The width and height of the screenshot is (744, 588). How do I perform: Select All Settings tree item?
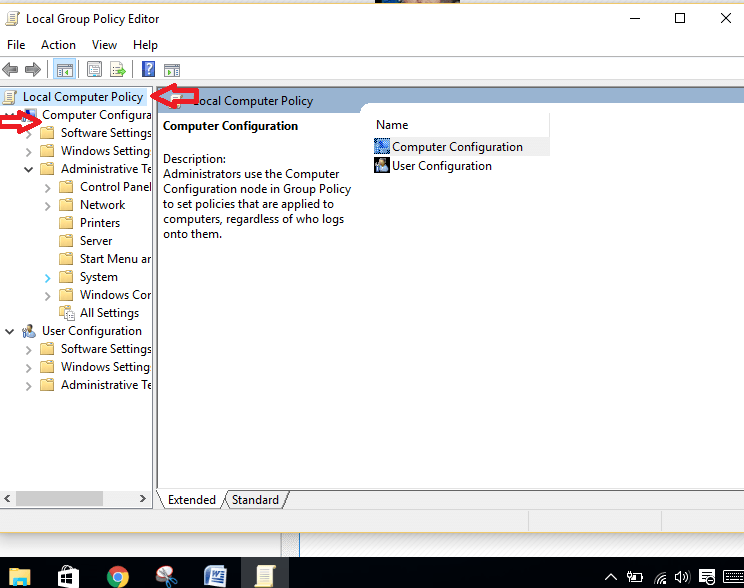[109, 313]
